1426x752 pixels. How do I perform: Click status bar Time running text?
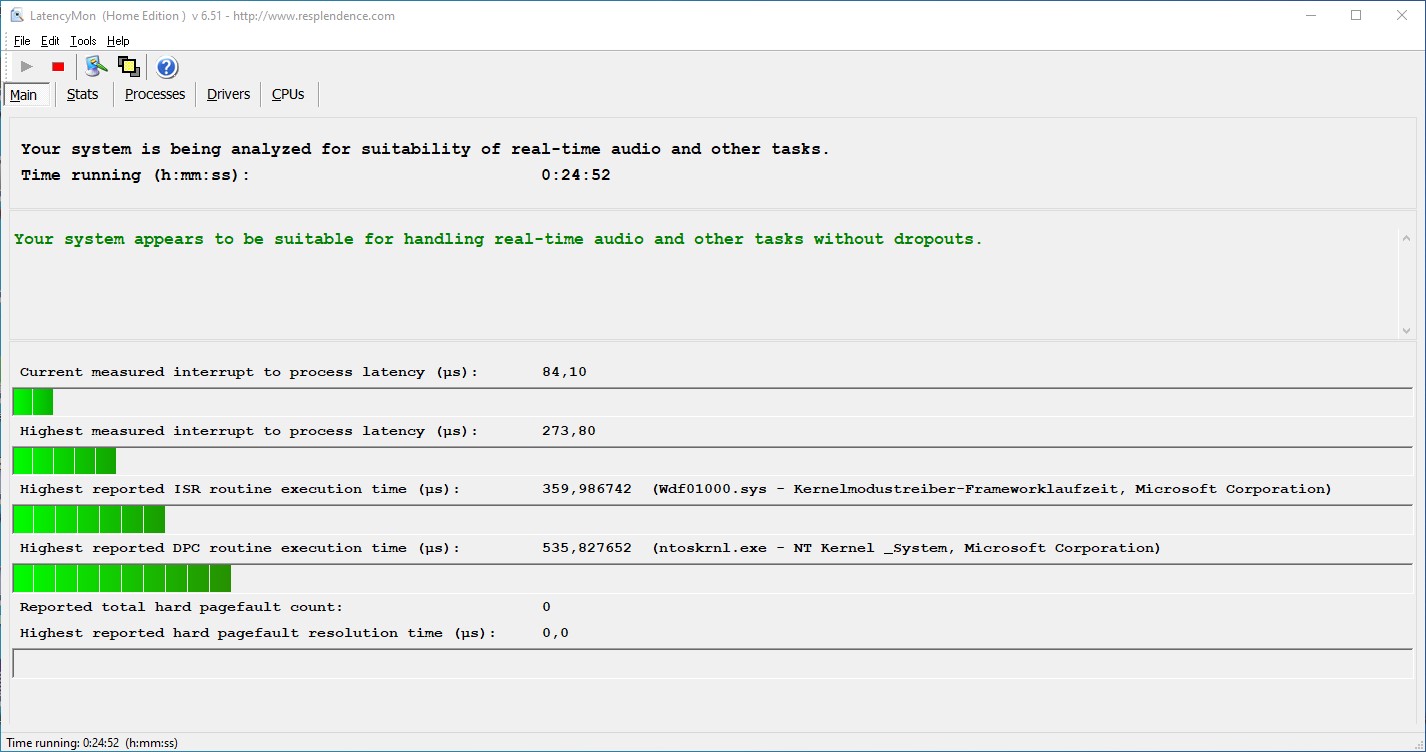click(92, 743)
